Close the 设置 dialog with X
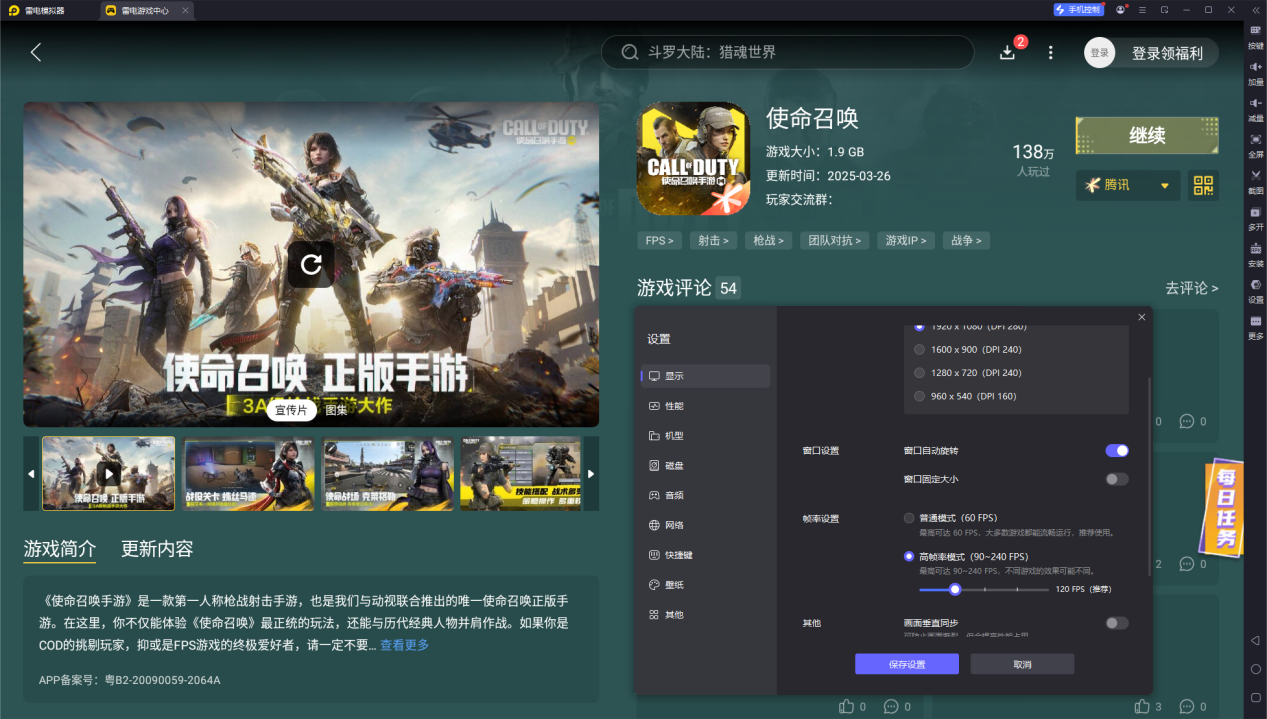This screenshot has height=719, width=1267. (1142, 317)
